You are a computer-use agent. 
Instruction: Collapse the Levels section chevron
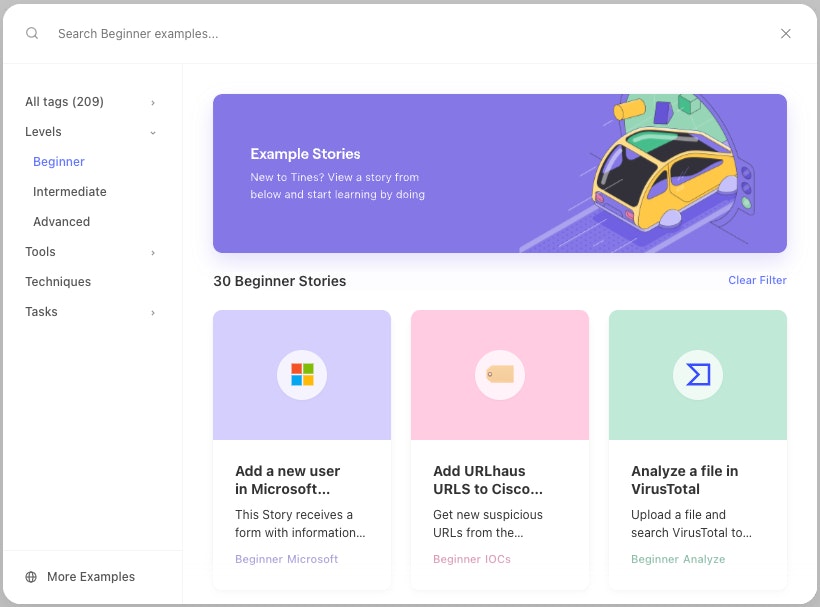tap(153, 132)
